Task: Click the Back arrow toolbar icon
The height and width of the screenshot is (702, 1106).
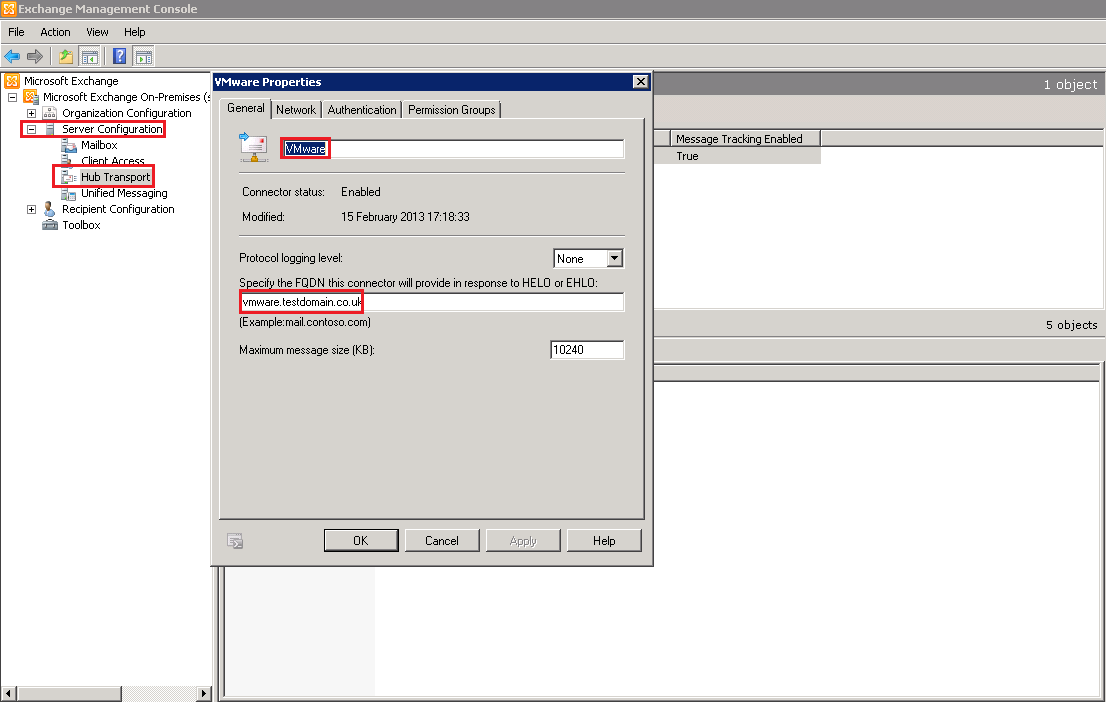Action: click(x=12, y=56)
